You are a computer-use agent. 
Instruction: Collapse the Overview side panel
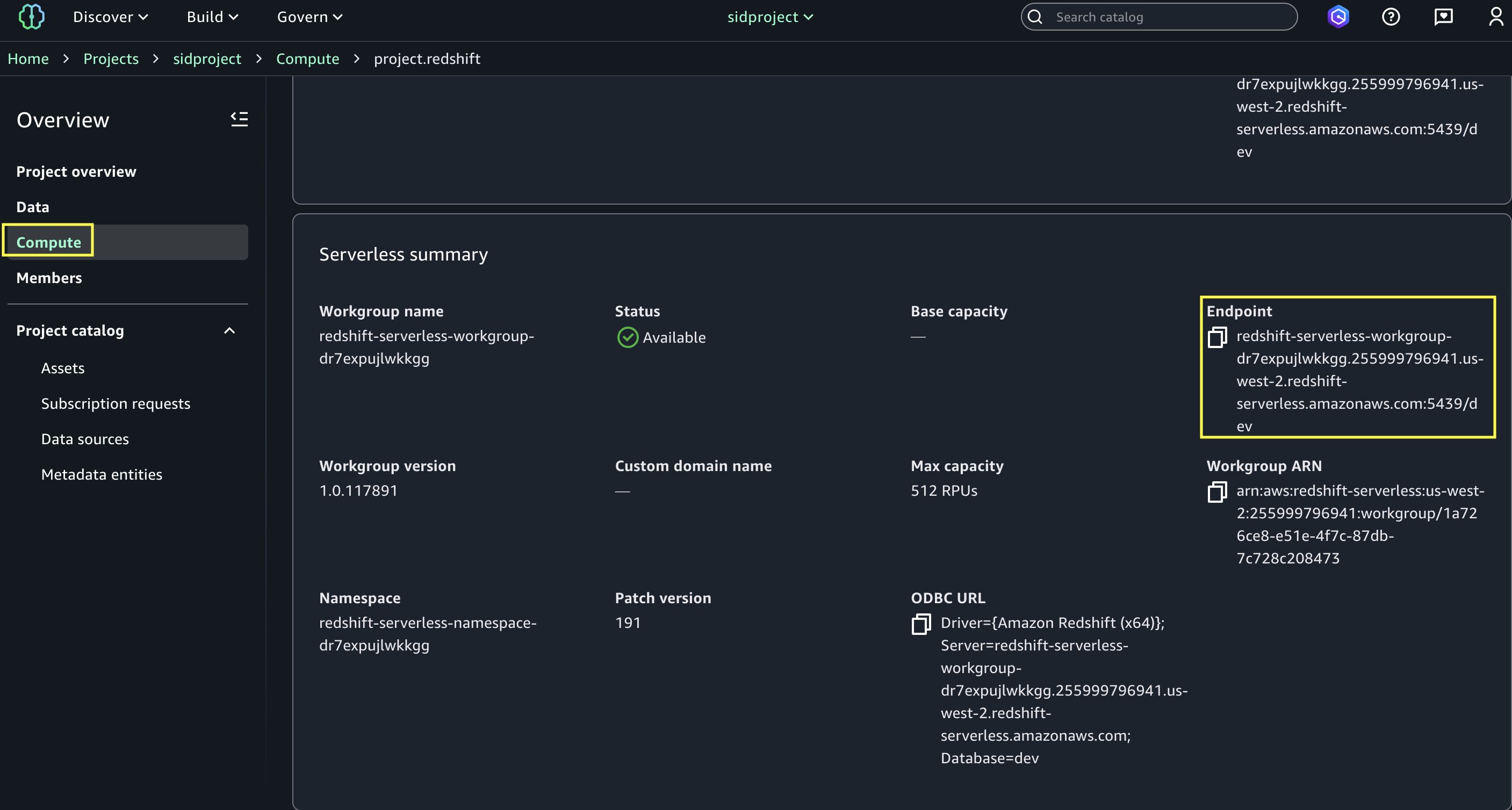(239, 119)
